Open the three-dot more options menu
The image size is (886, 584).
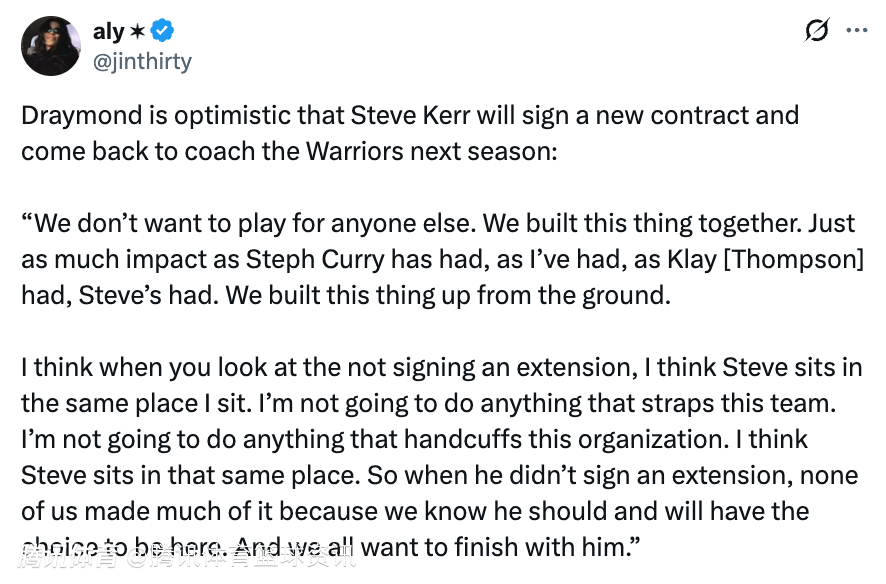point(857,31)
